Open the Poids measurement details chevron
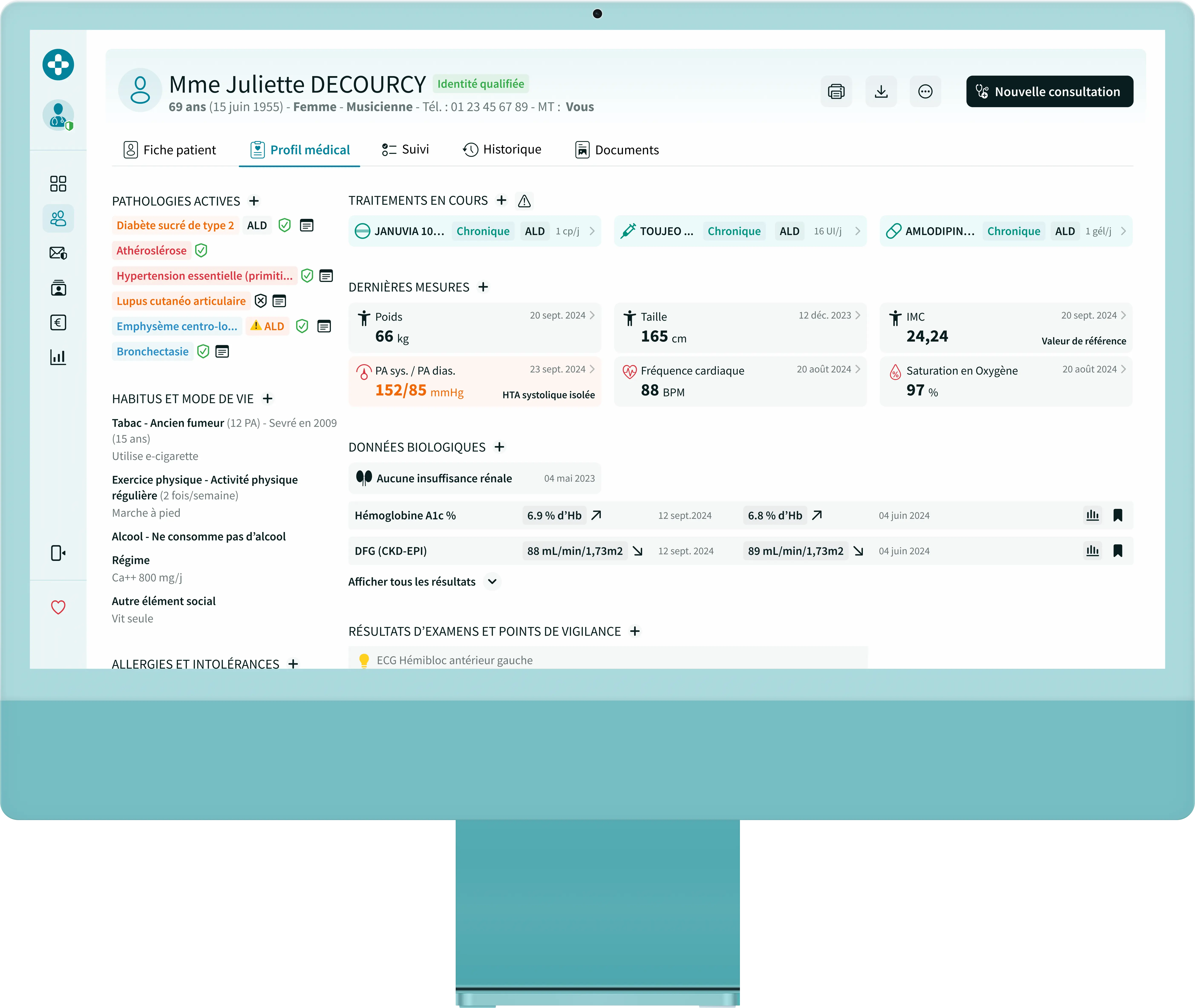The height and width of the screenshot is (1008, 1195). click(x=592, y=315)
